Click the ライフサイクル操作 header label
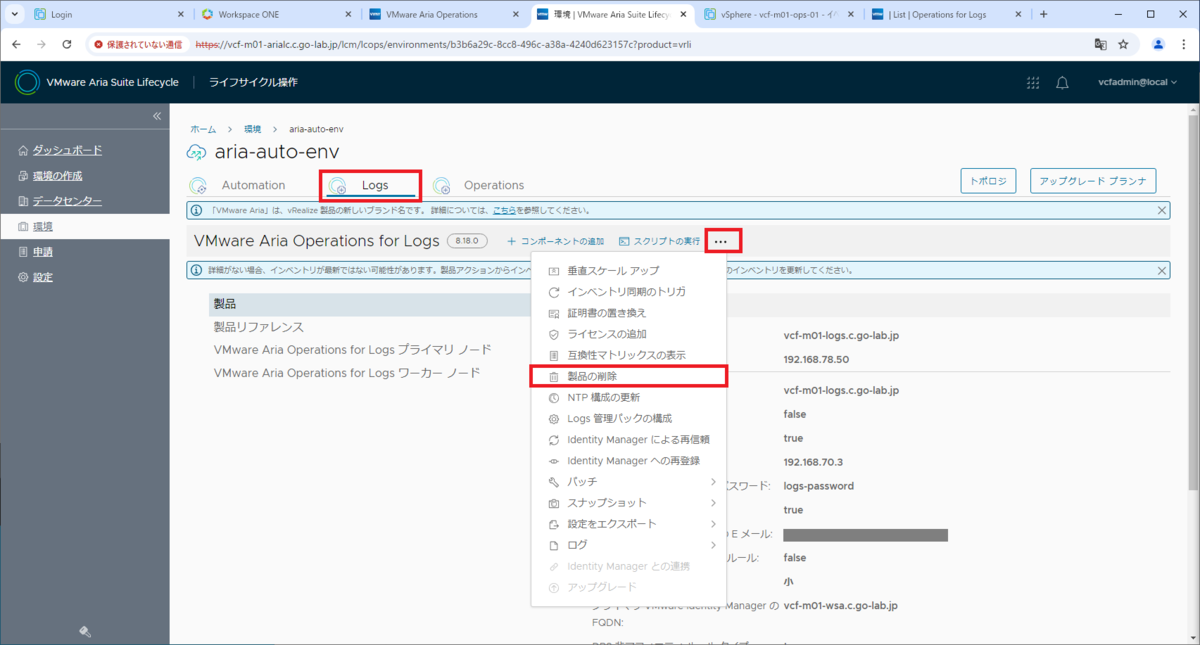This screenshot has width=1200, height=645. pos(253,82)
